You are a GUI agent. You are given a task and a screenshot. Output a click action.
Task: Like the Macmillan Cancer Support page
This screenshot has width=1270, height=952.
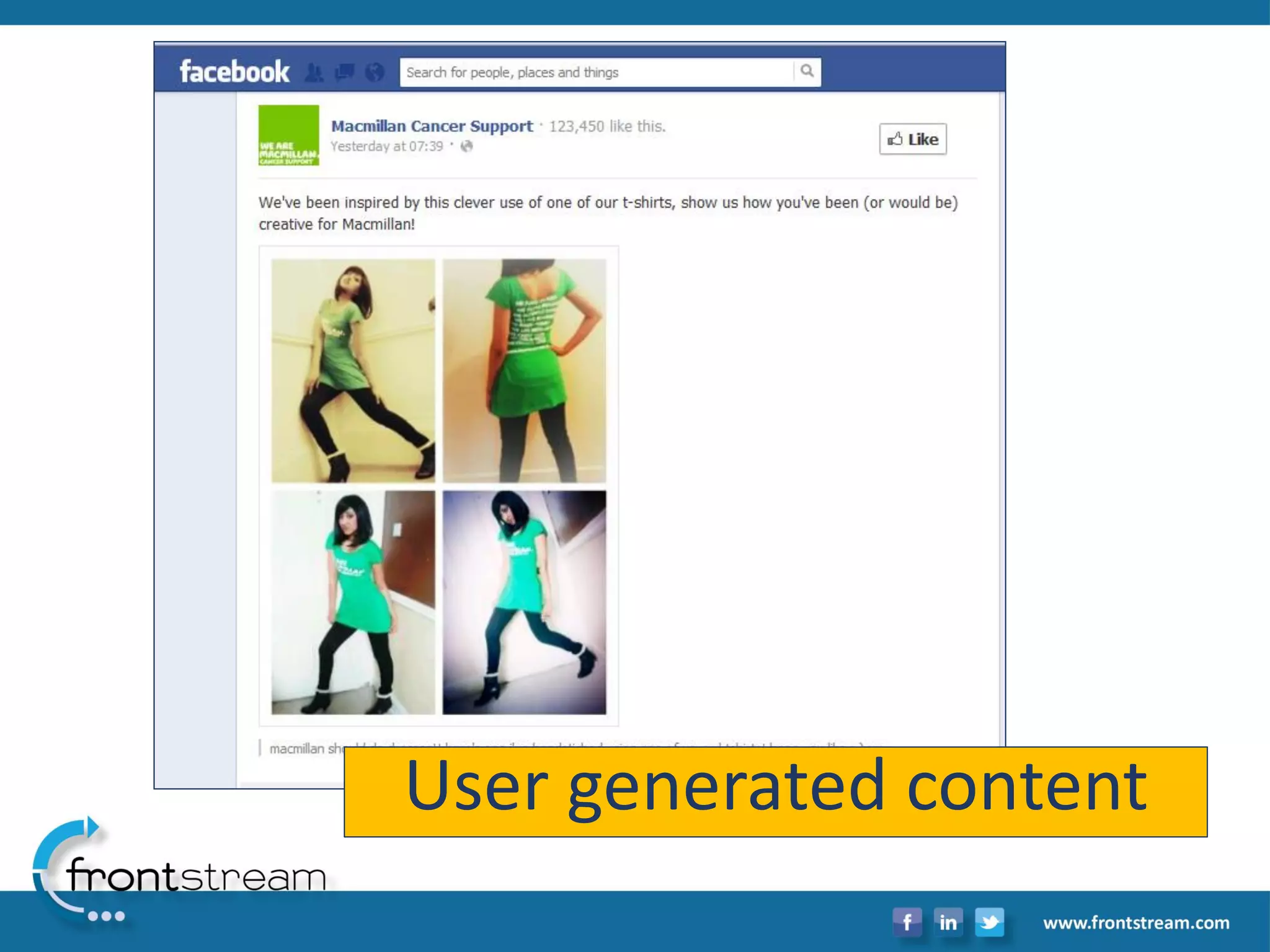tap(913, 139)
